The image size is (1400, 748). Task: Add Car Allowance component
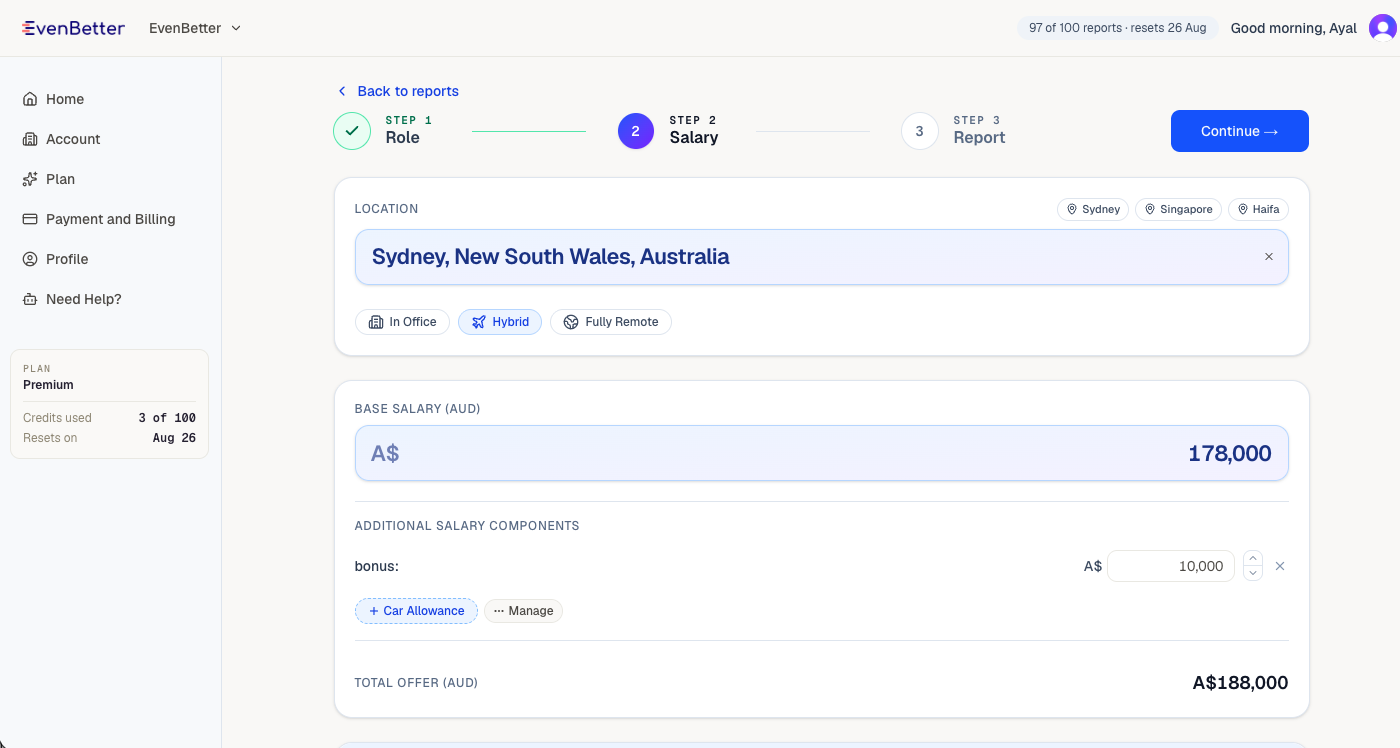416,611
